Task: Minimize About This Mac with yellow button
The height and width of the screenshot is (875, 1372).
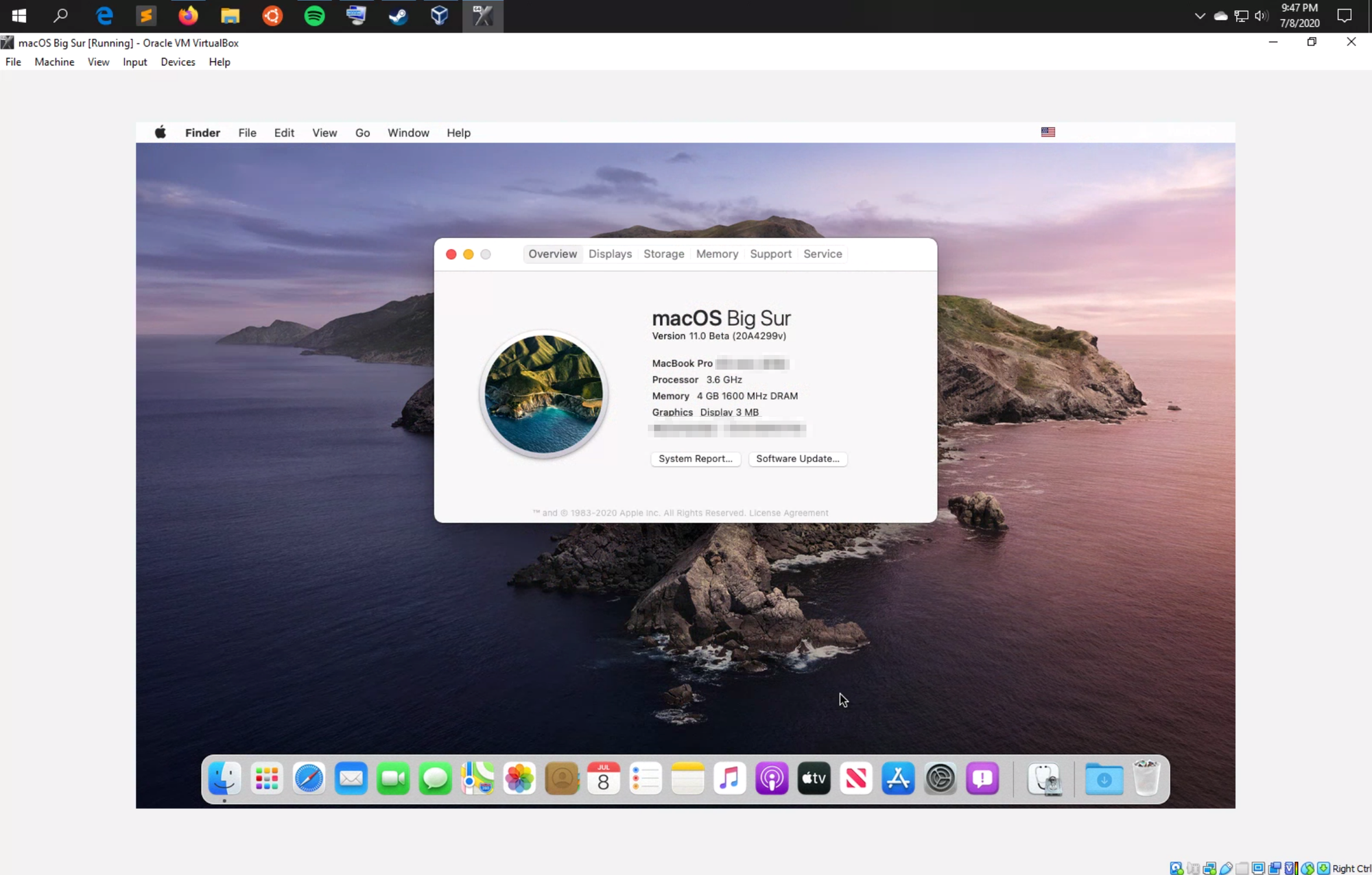Action: click(468, 254)
